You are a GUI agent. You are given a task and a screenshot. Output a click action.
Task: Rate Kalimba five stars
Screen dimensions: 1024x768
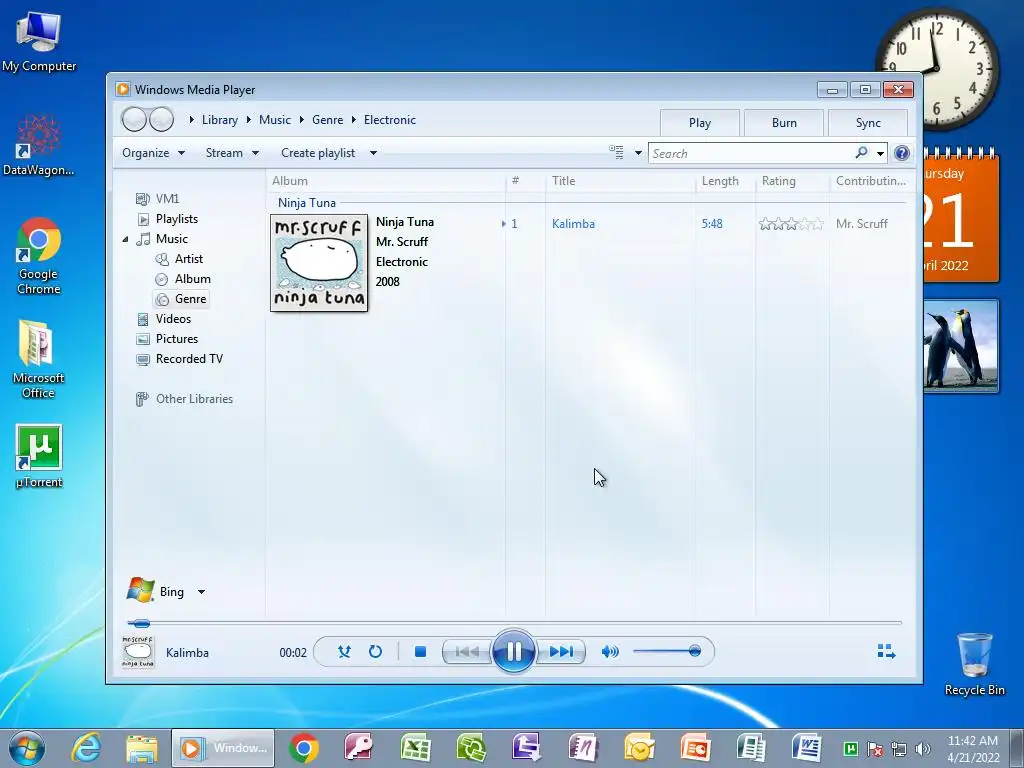coord(817,224)
